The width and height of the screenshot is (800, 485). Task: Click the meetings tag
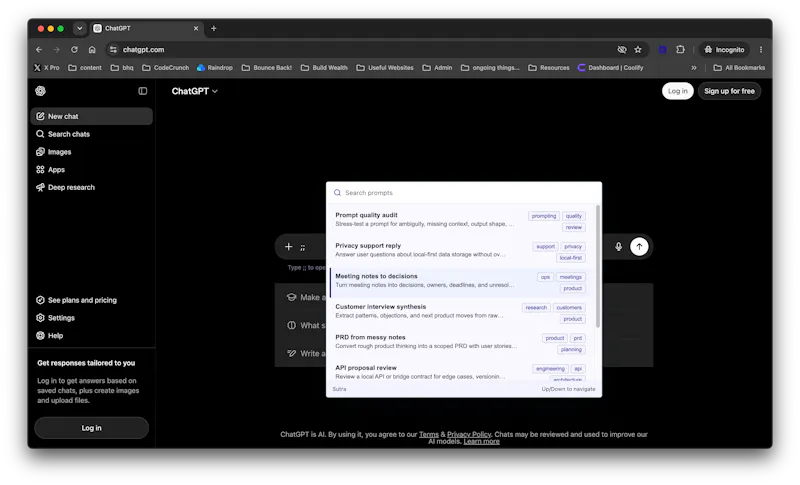(570, 277)
